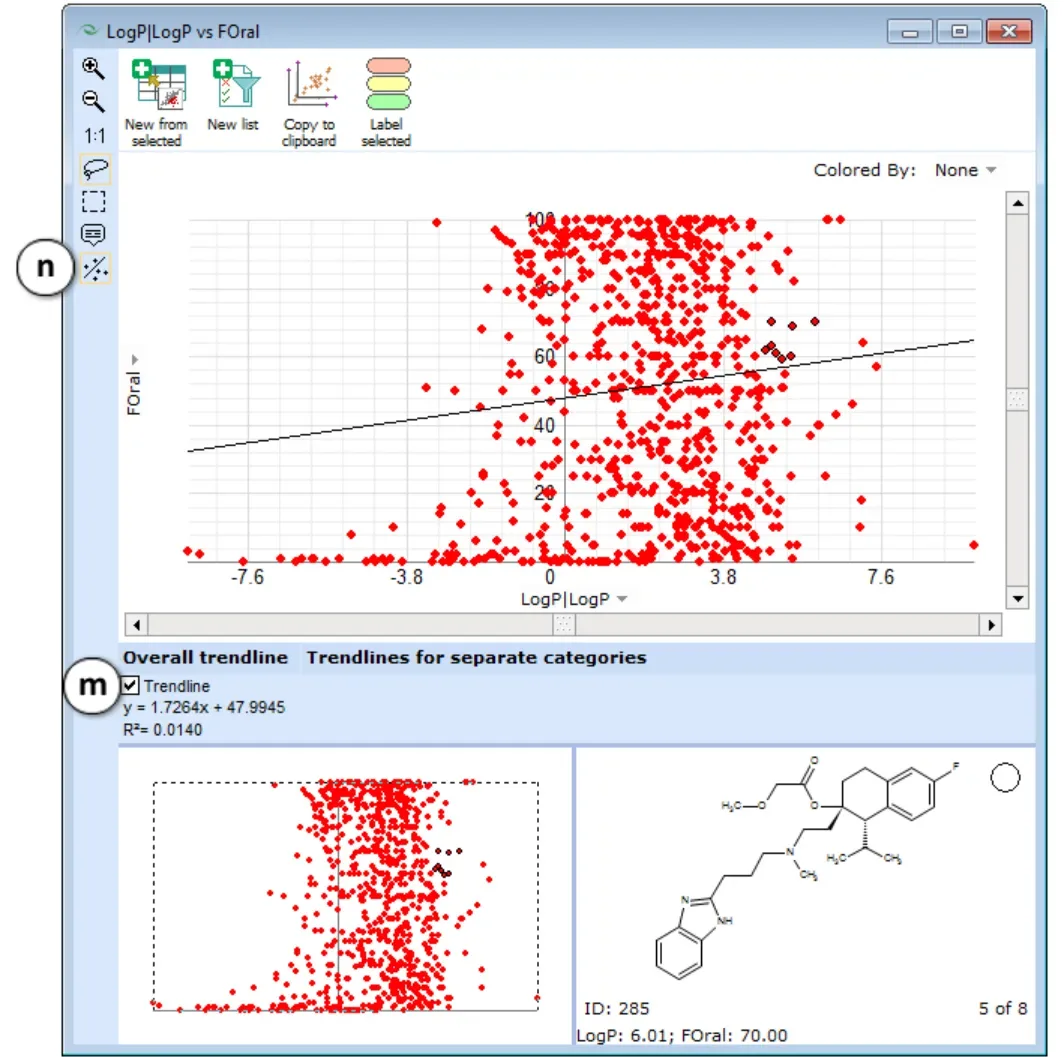
Task: Switch to Overall trendline tab
Action: click(x=206, y=657)
